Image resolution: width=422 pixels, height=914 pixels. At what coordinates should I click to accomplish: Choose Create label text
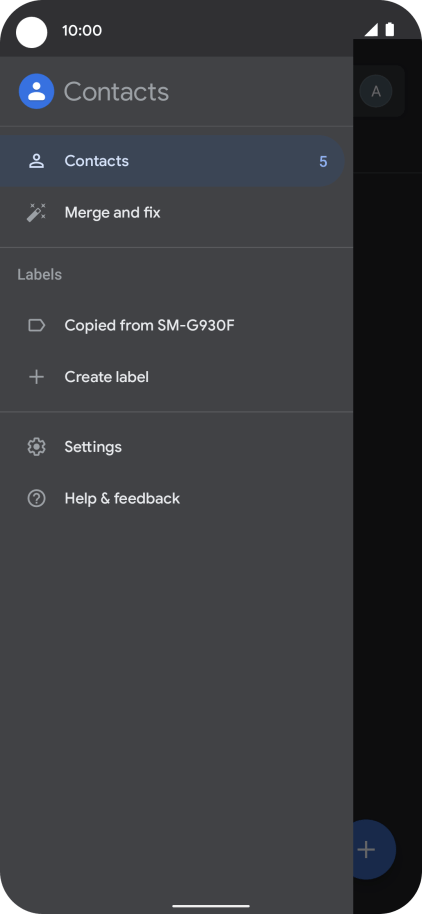coord(107,377)
